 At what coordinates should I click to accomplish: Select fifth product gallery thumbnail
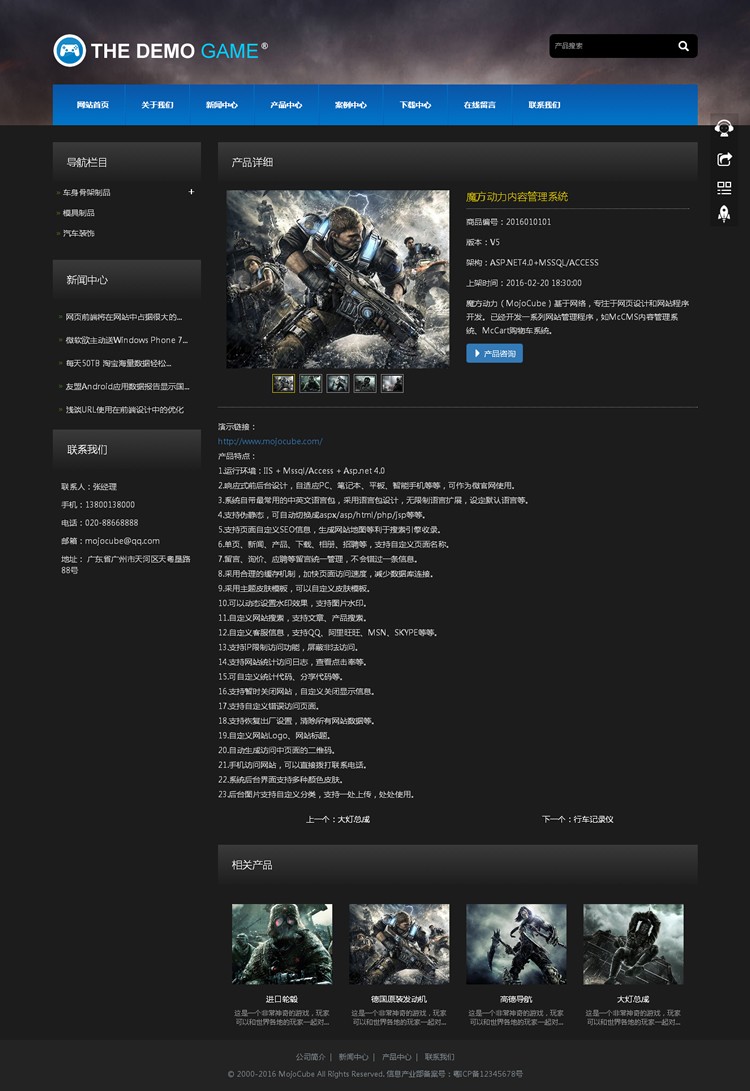pos(392,383)
